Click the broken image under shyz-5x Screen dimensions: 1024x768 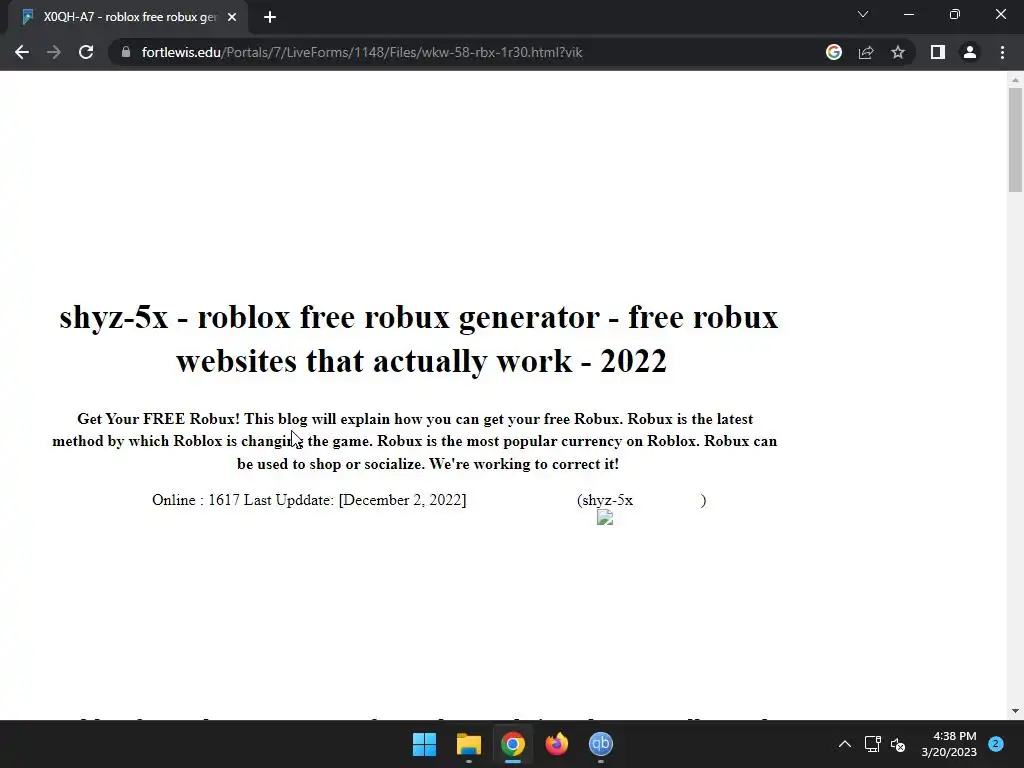tap(605, 517)
